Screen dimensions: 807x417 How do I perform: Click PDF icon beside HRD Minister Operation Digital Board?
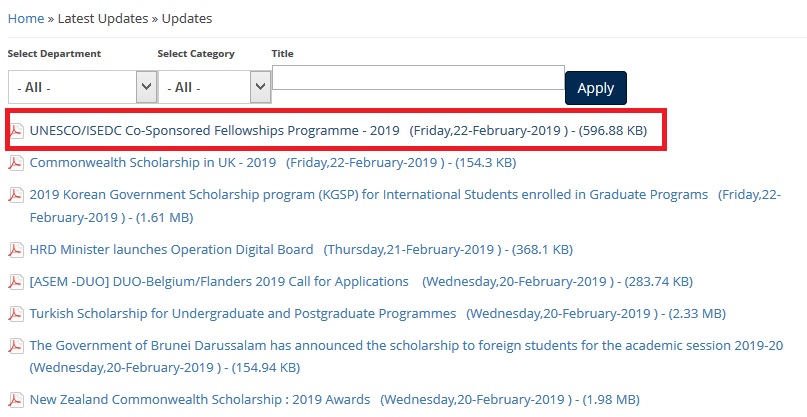click(x=16, y=250)
